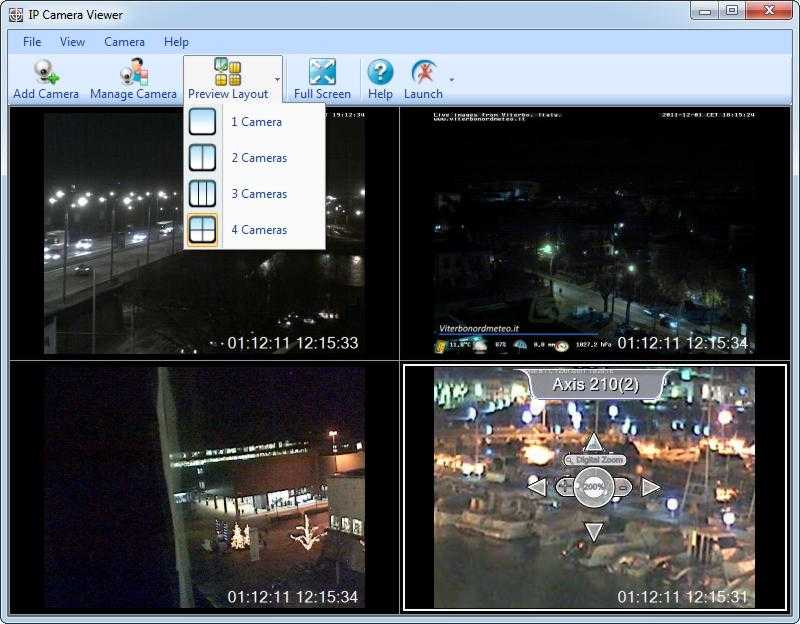
Task: Pan the Axis 210(2) camera right
Action: (650, 486)
